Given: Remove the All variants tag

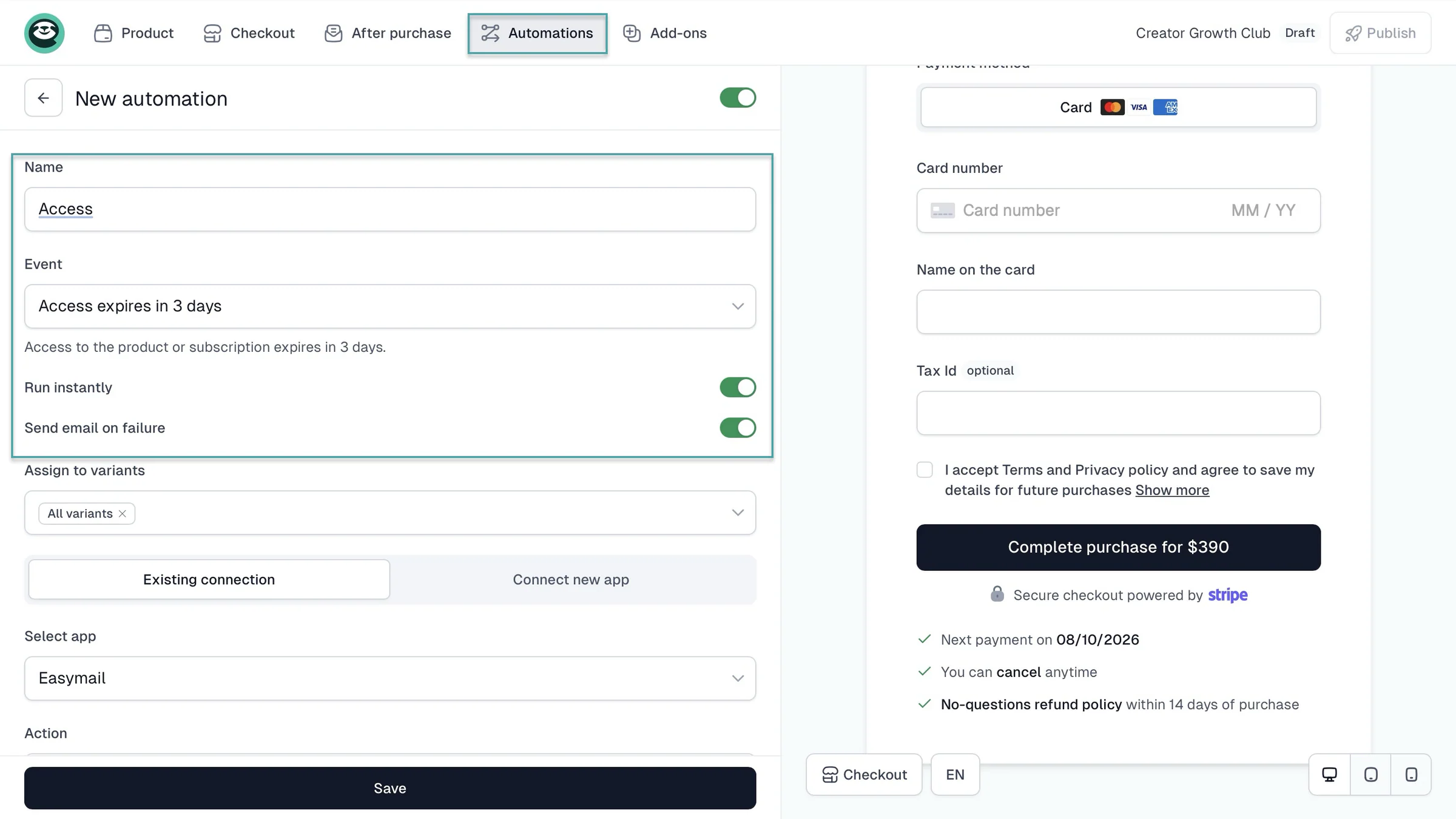Looking at the screenshot, I should tap(123, 514).
